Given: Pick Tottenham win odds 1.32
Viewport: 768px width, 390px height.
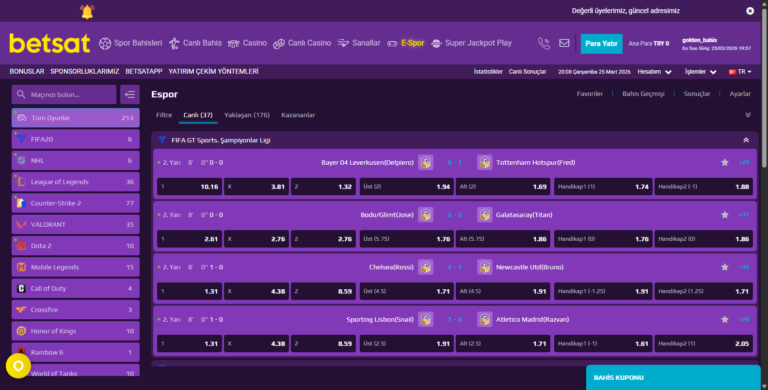Looking at the screenshot, I should click(x=323, y=187).
